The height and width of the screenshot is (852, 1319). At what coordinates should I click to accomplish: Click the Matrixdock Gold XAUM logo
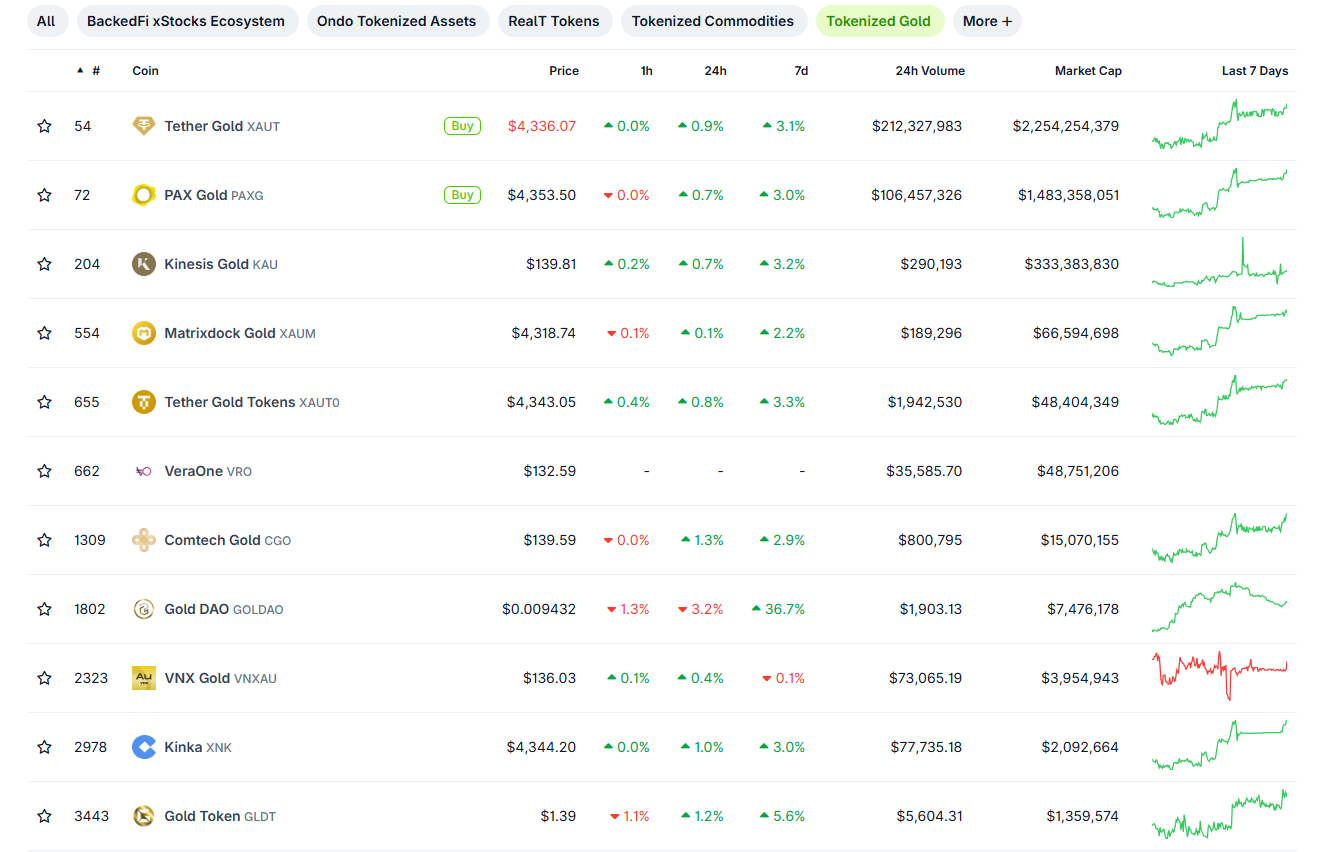(144, 333)
